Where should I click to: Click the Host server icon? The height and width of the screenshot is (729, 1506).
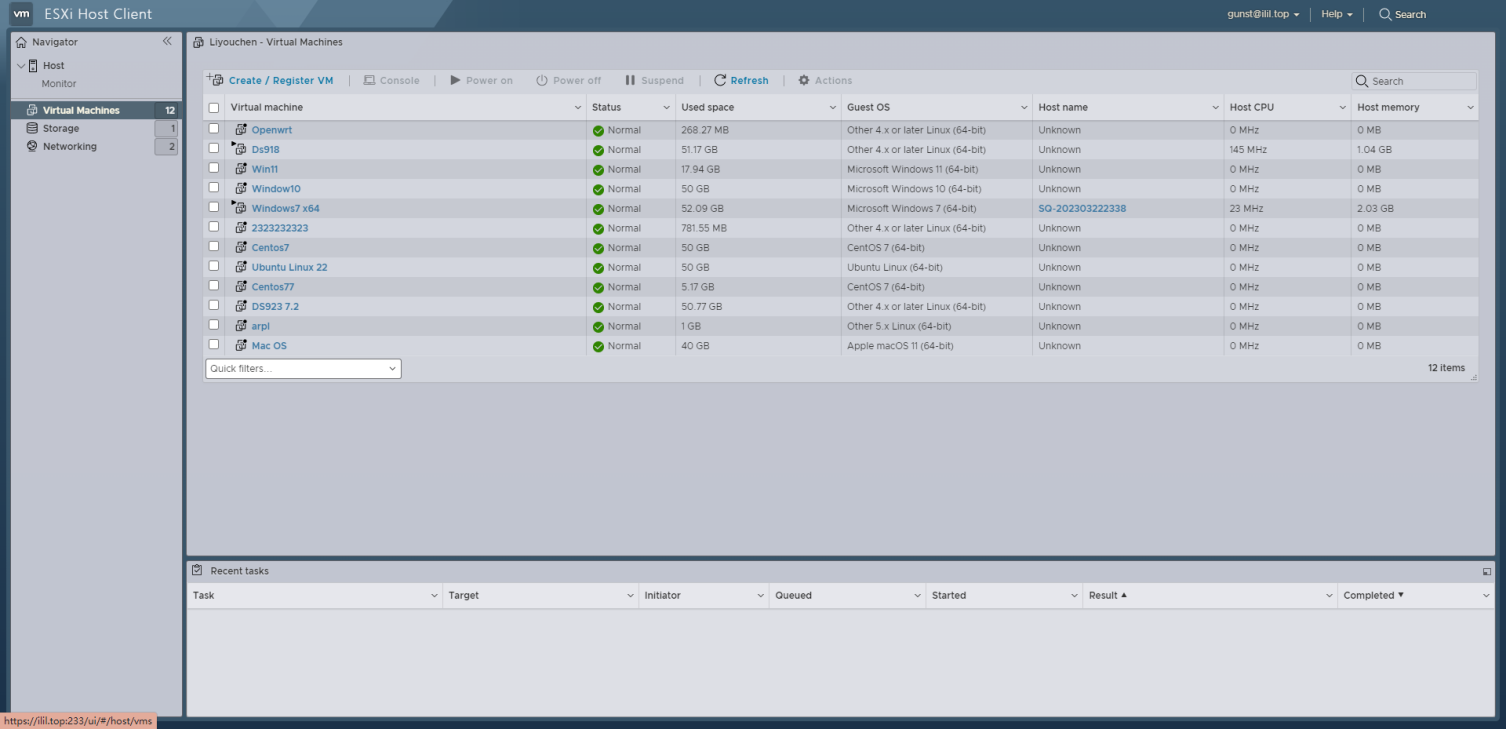(x=33, y=66)
